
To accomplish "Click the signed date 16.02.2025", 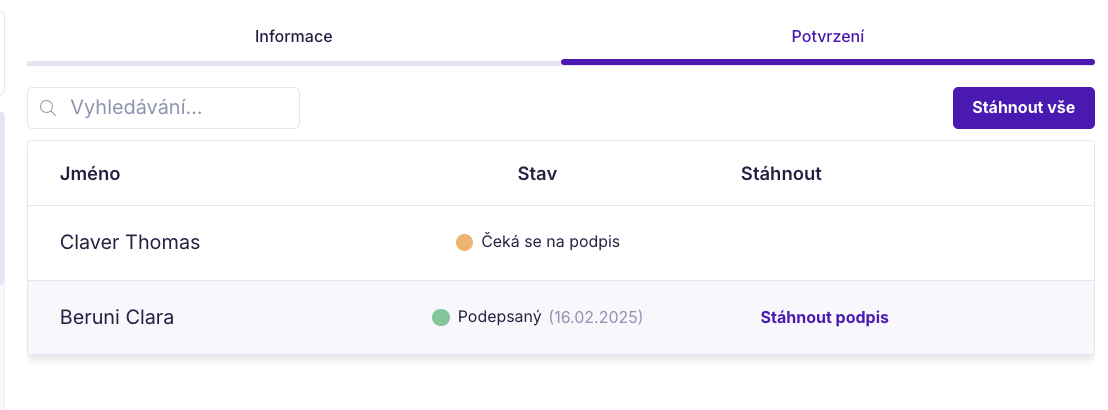I will coord(596,317).
